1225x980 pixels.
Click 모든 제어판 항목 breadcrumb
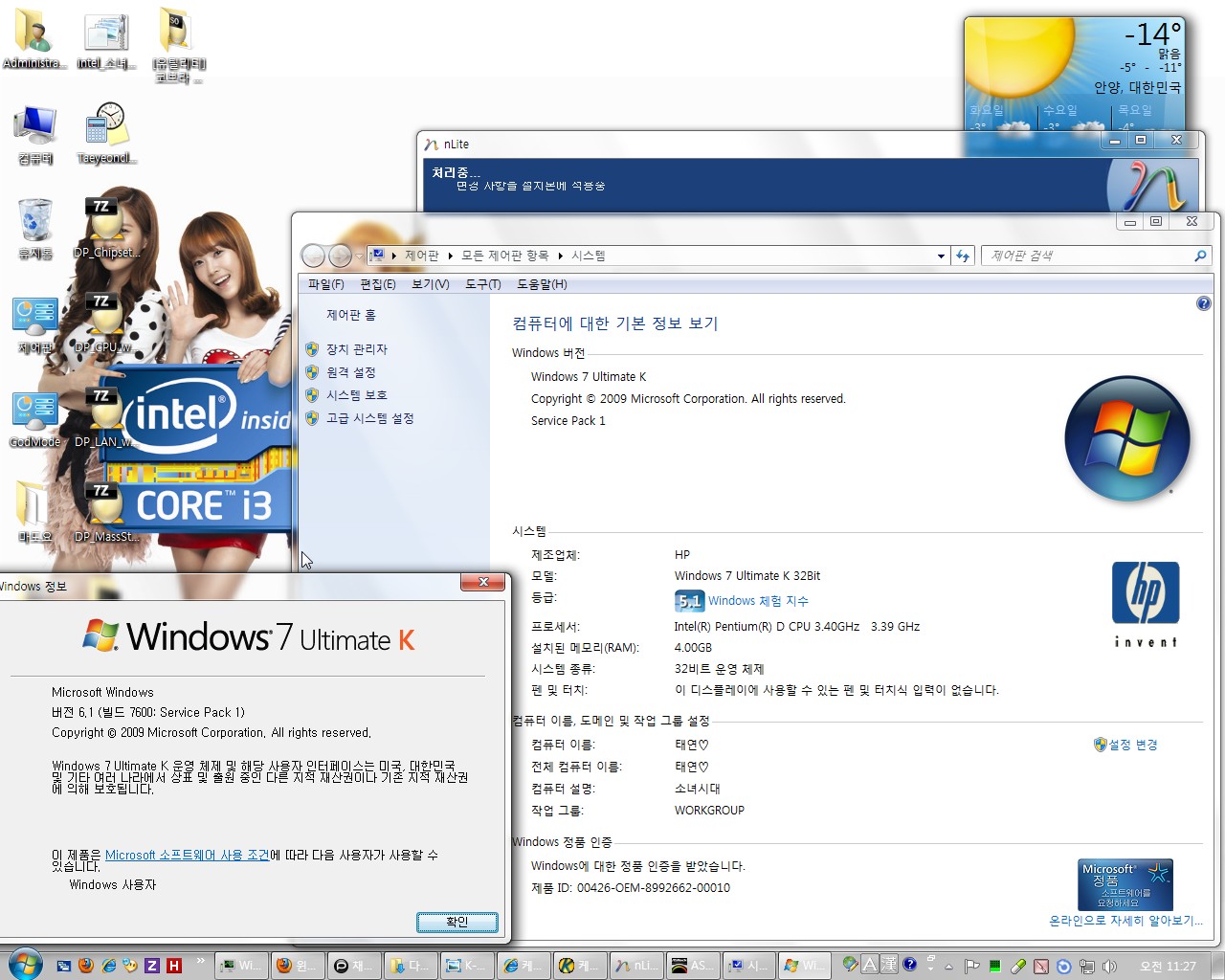tap(505, 256)
